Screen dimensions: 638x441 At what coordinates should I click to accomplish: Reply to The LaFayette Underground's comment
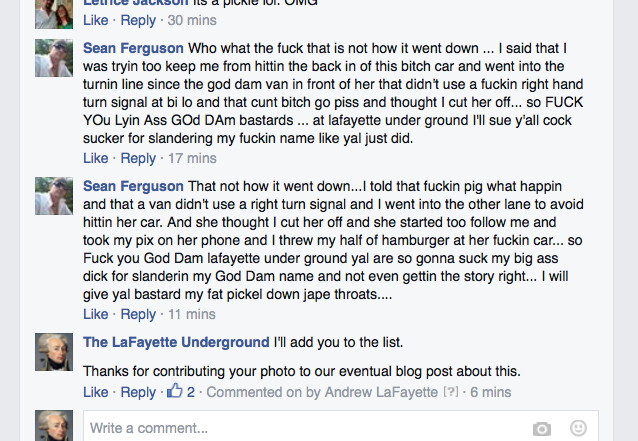tap(138, 392)
